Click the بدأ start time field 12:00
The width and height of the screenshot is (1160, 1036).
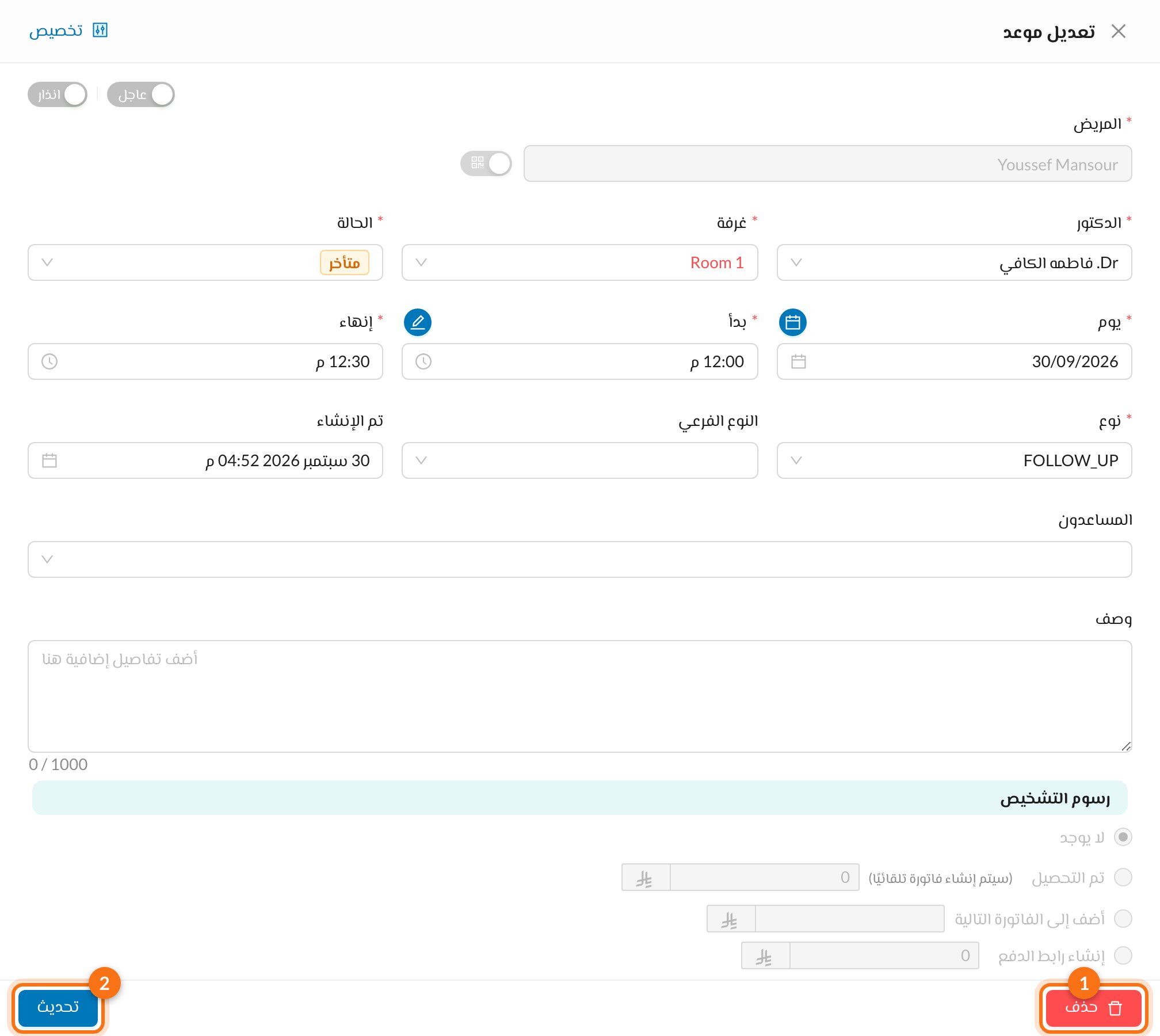[579, 361]
